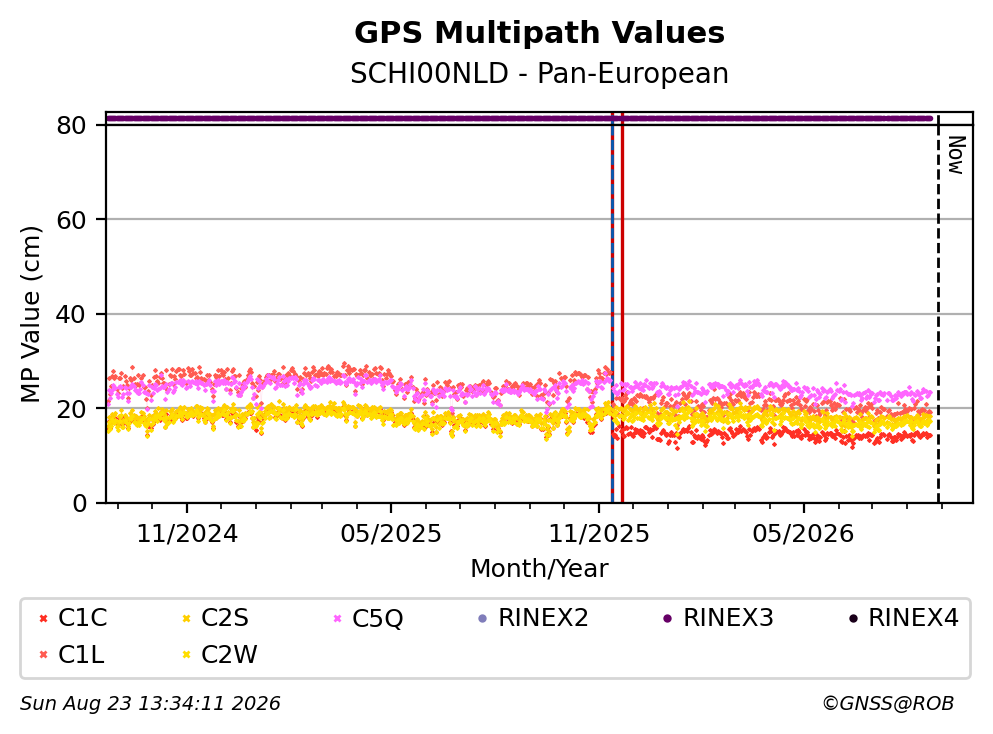Click the GPS Multipath Values title

[x=540, y=33]
